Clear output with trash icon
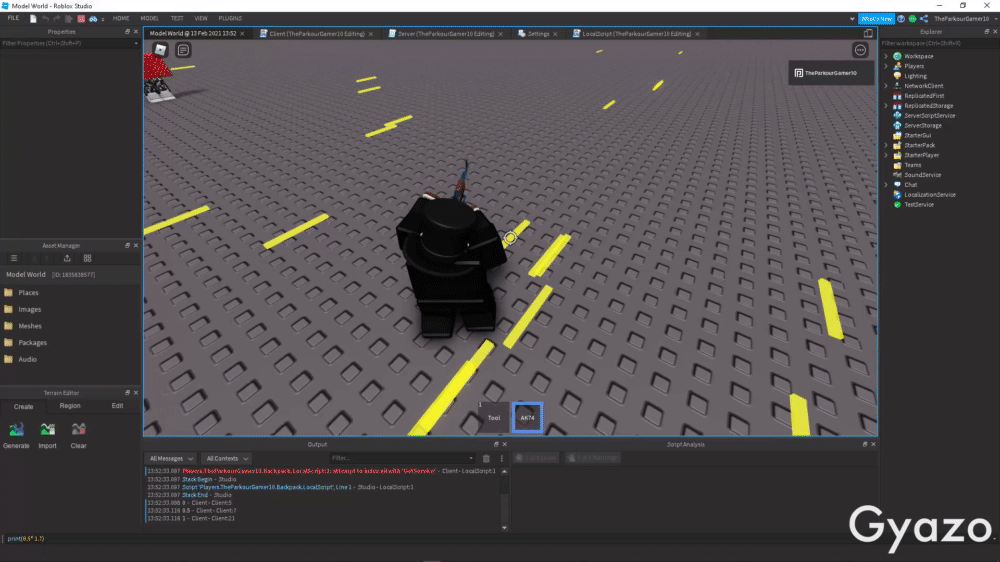This screenshot has height=562, width=1000. click(486, 458)
